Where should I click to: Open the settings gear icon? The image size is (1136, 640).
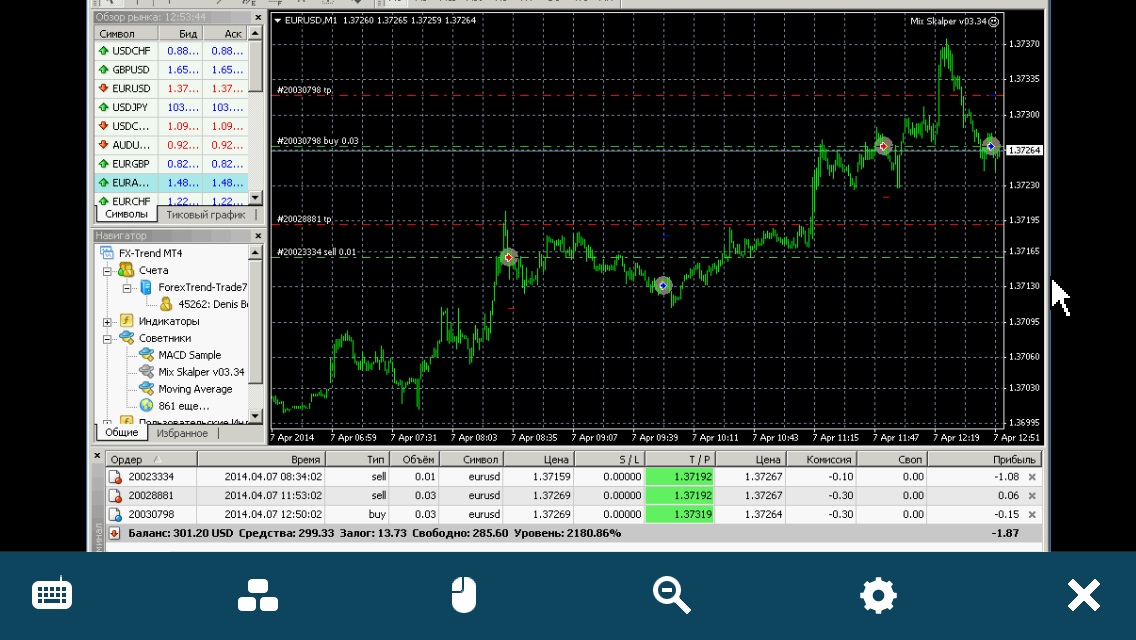click(878, 595)
